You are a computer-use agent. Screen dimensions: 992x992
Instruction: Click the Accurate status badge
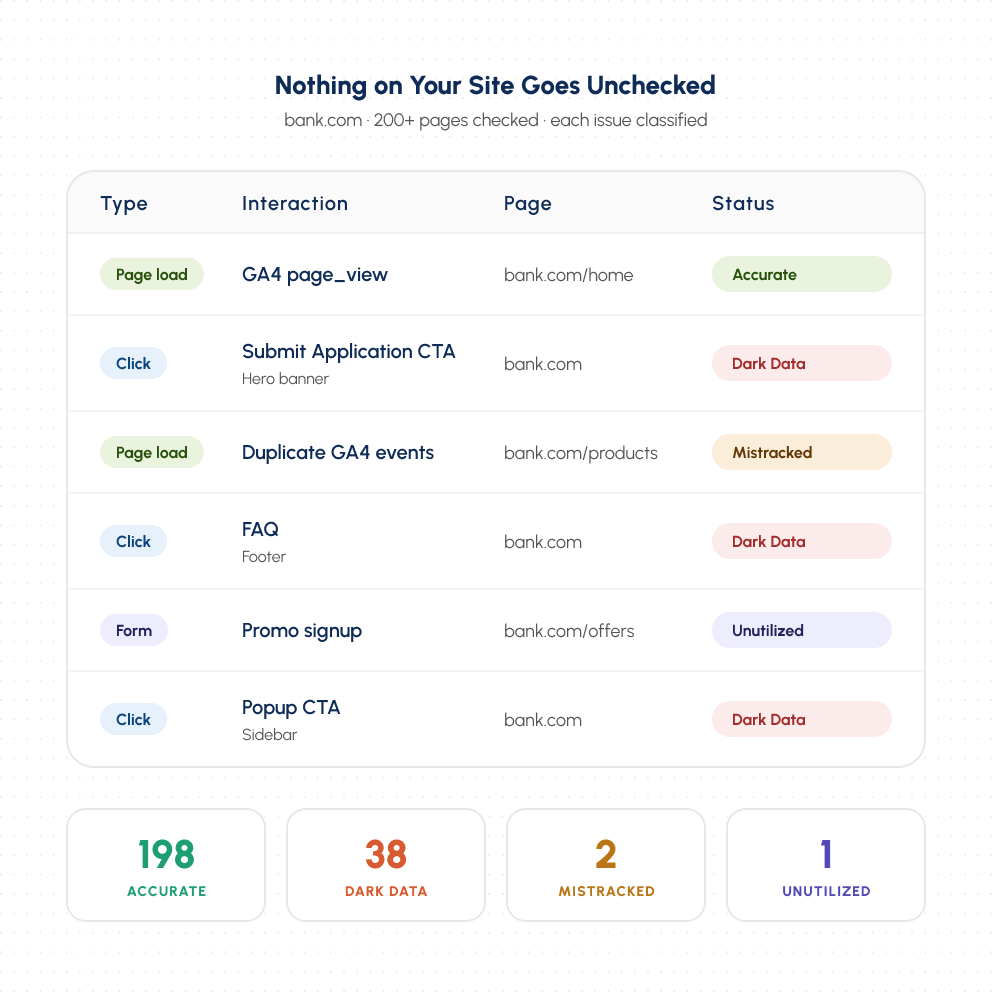[x=802, y=274]
